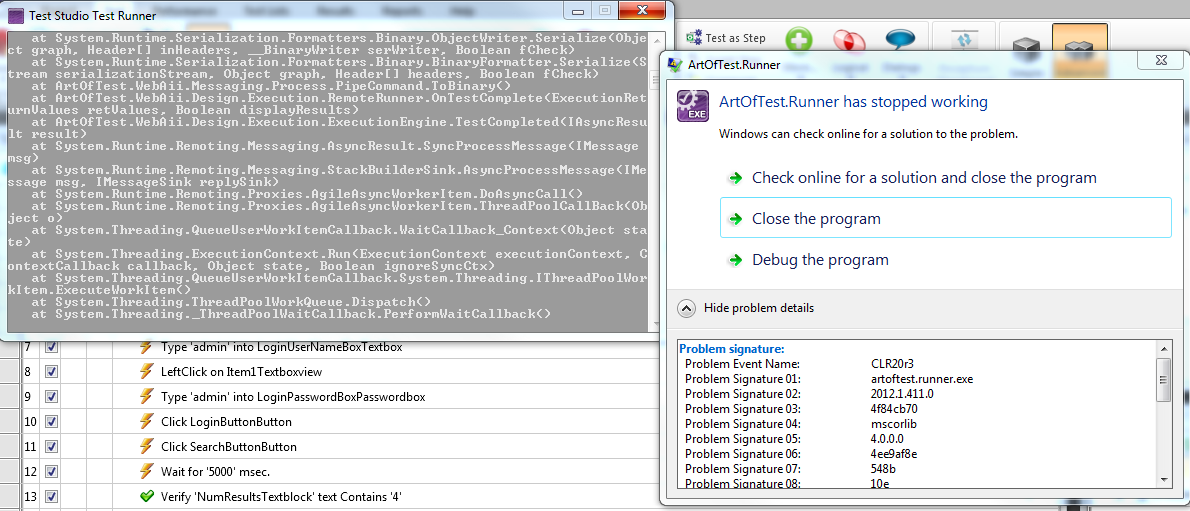Viewport: 1190px width, 511px height.
Task: Click the Test as Step button label
Action: [735, 38]
